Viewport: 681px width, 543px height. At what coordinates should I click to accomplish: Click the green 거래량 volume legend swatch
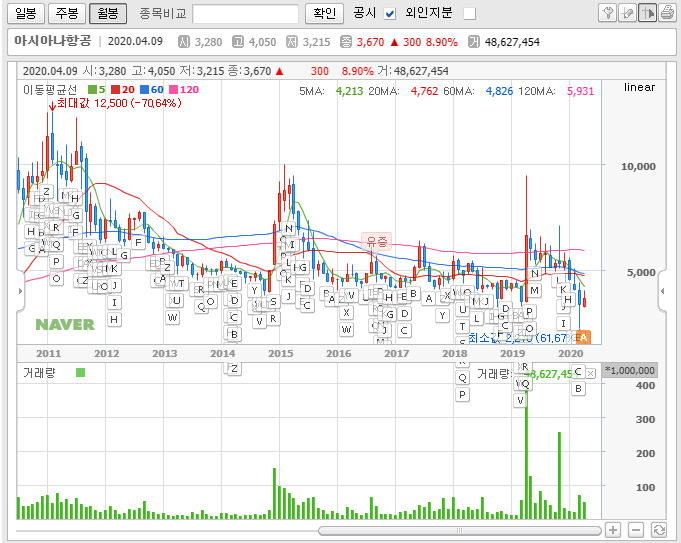click(80, 373)
